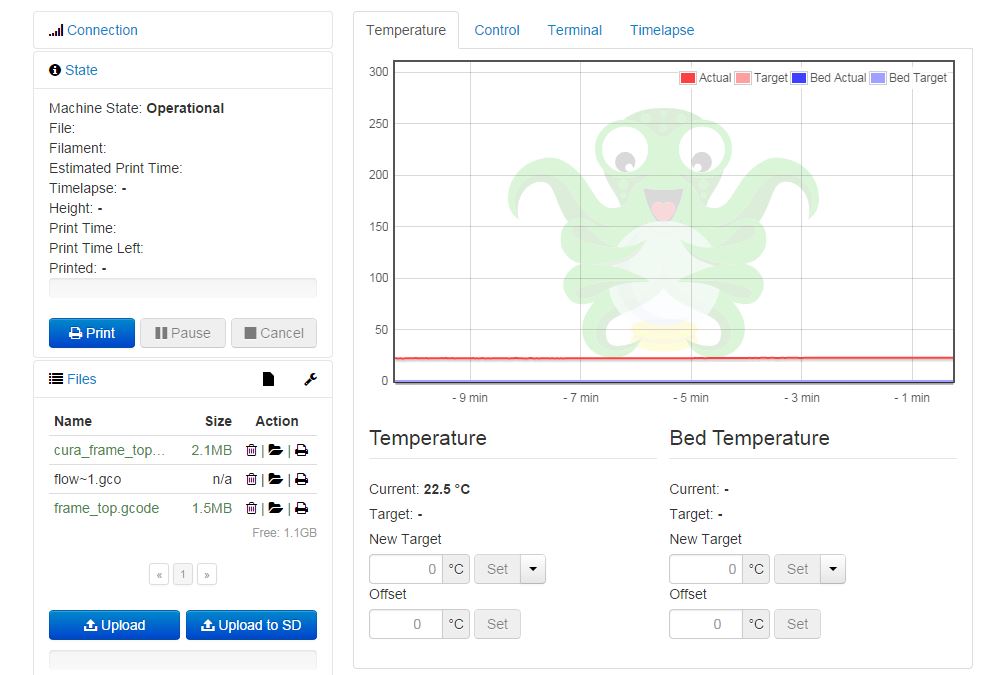Viewport: 982px width, 675px height.
Task: Load flow~1.gco using folder icon
Action: point(276,479)
